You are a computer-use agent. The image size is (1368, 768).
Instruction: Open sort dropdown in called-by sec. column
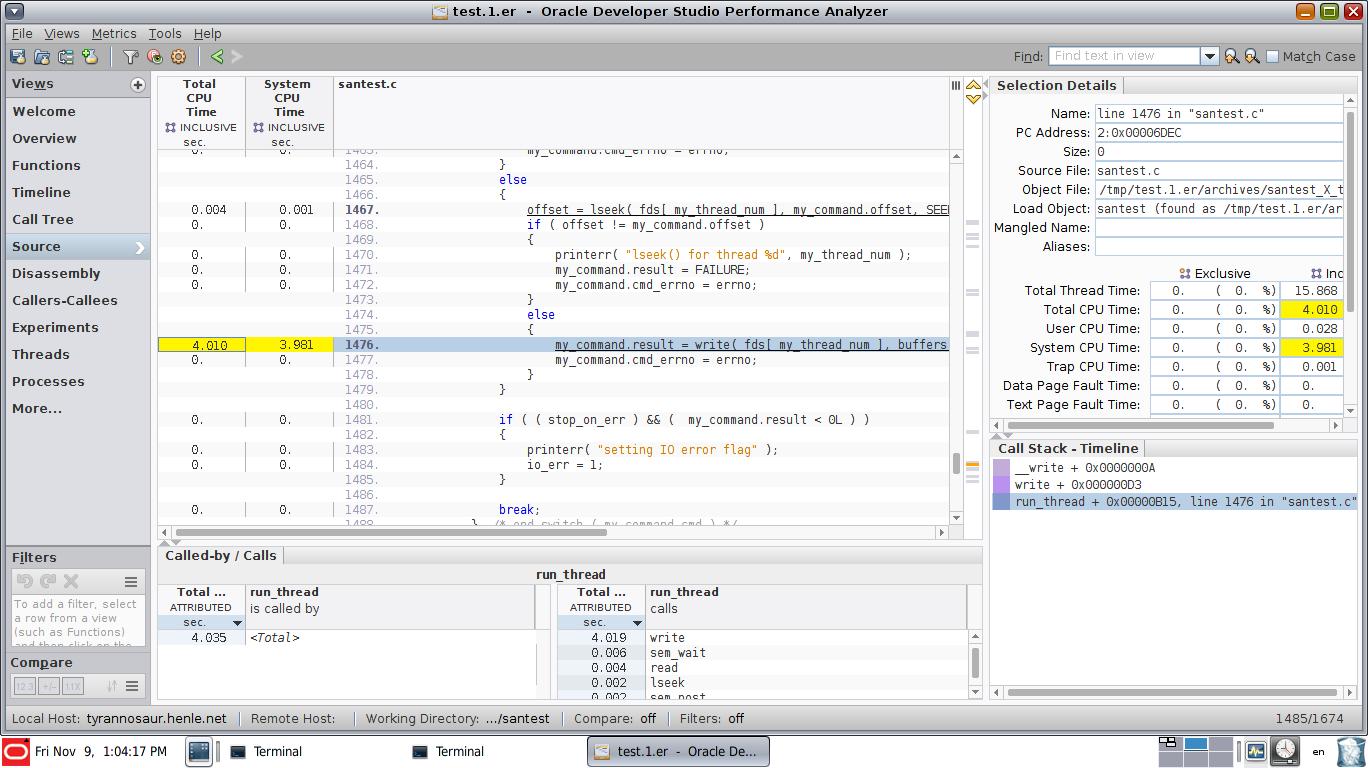tap(237, 623)
